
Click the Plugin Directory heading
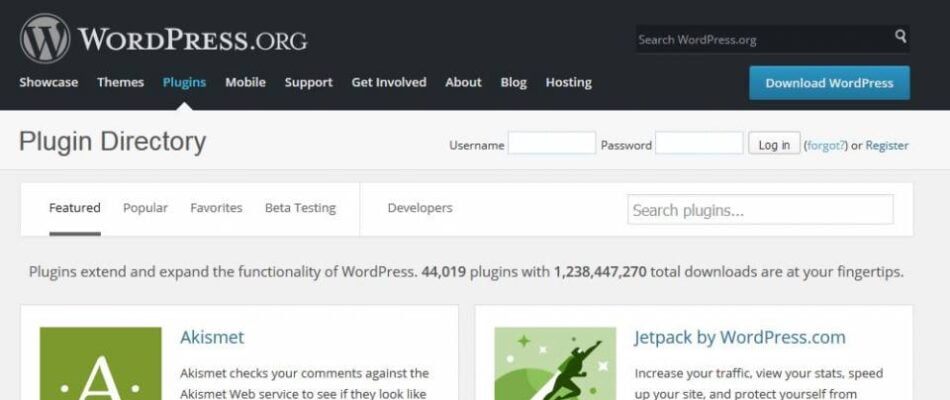pos(113,142)
